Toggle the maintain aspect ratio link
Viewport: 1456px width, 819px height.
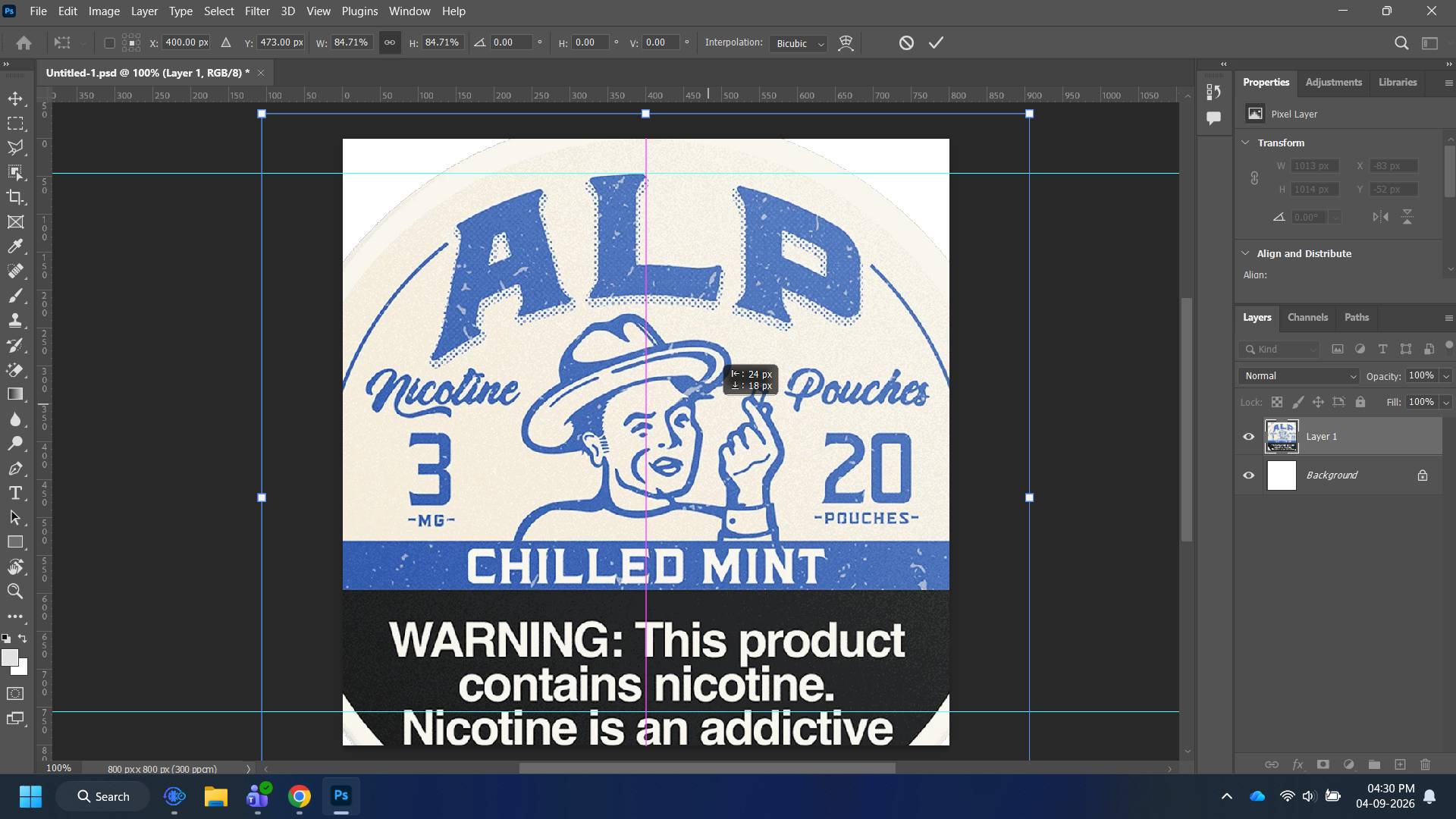pyautogui.click(x=389, y=42)
